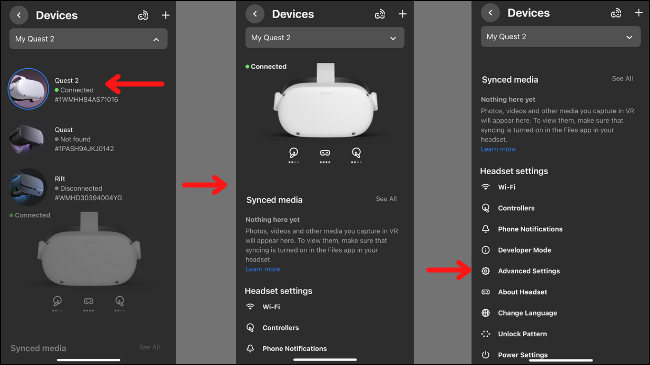The height and width of the screenshot is (365, 650).
Task: Select the Quest device thumbnail marked Not found
Action: click(27, 139)
